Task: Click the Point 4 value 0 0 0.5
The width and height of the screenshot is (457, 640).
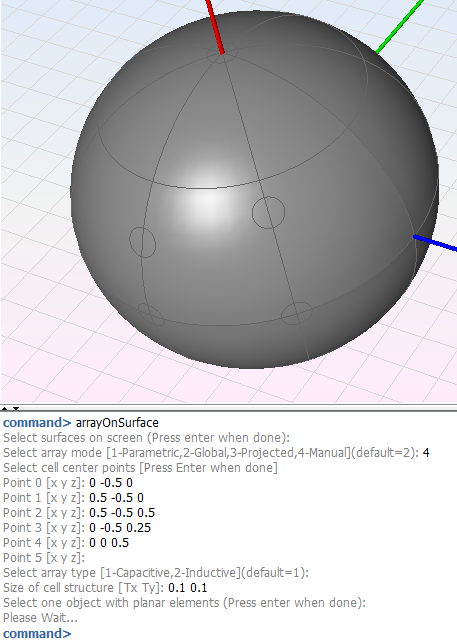Action: [109, 543]
